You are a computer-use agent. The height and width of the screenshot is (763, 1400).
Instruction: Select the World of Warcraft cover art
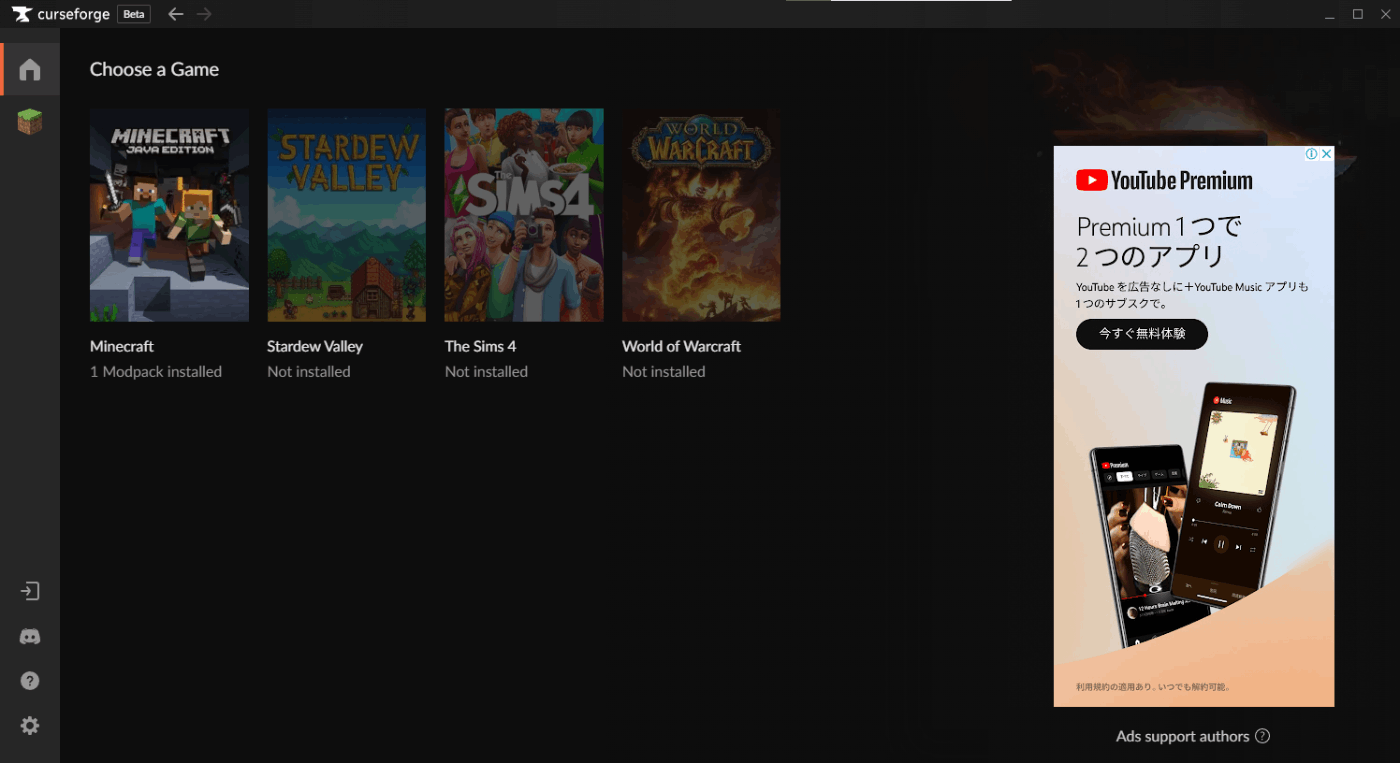701,215
